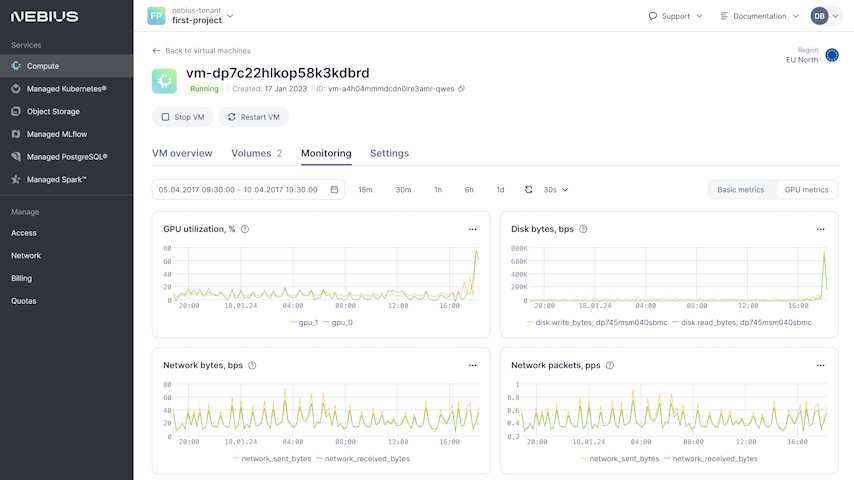This screenshot has height=480, width=854.
Task: Open the 30s refresh interval dropdown
Action: [556, 190]
